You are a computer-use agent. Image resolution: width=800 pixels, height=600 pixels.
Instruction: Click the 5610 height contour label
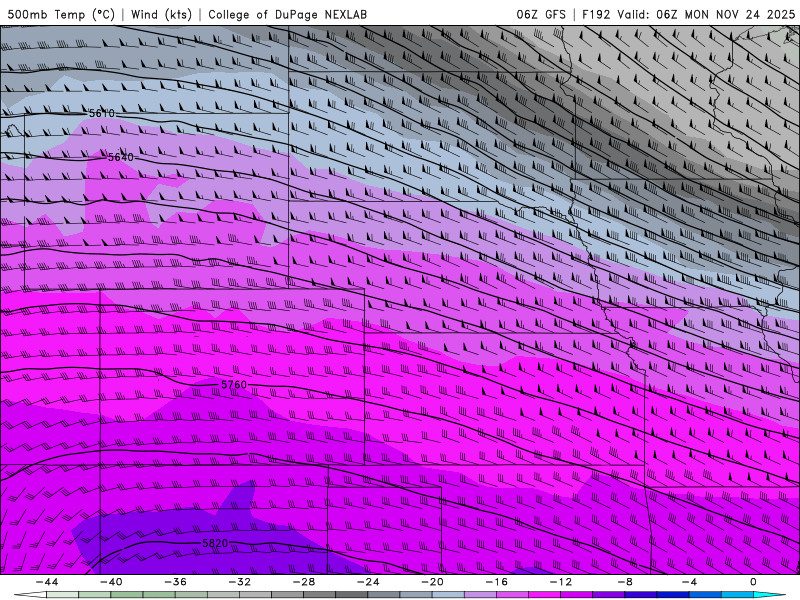(x=102, y=113)
